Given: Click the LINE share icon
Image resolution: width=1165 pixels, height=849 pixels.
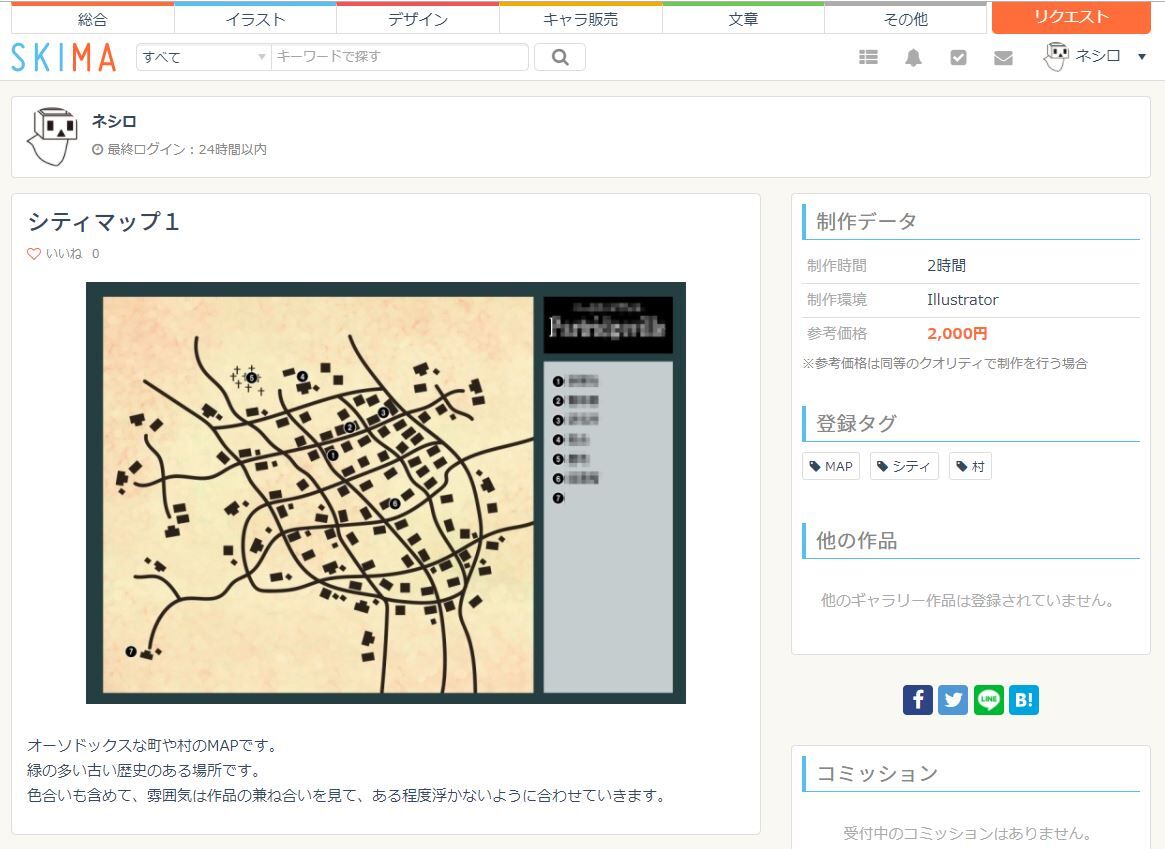Looking at the screenshot, I should coord(987,700).
